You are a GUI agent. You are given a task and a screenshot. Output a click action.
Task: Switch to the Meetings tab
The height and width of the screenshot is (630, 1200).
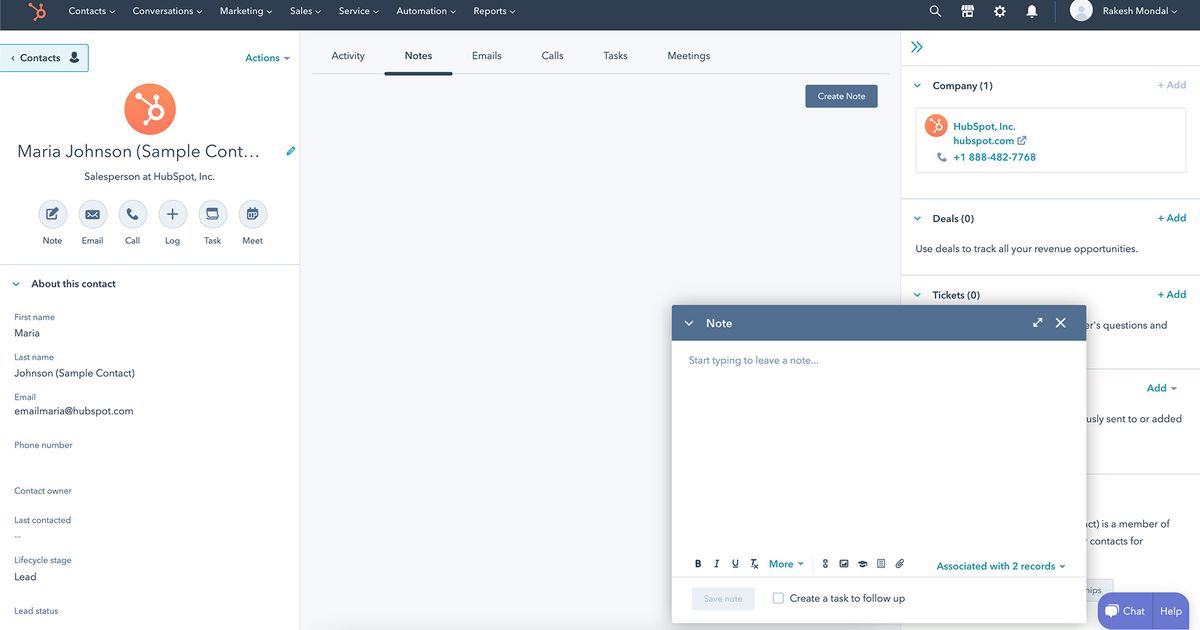coord(689,56)
